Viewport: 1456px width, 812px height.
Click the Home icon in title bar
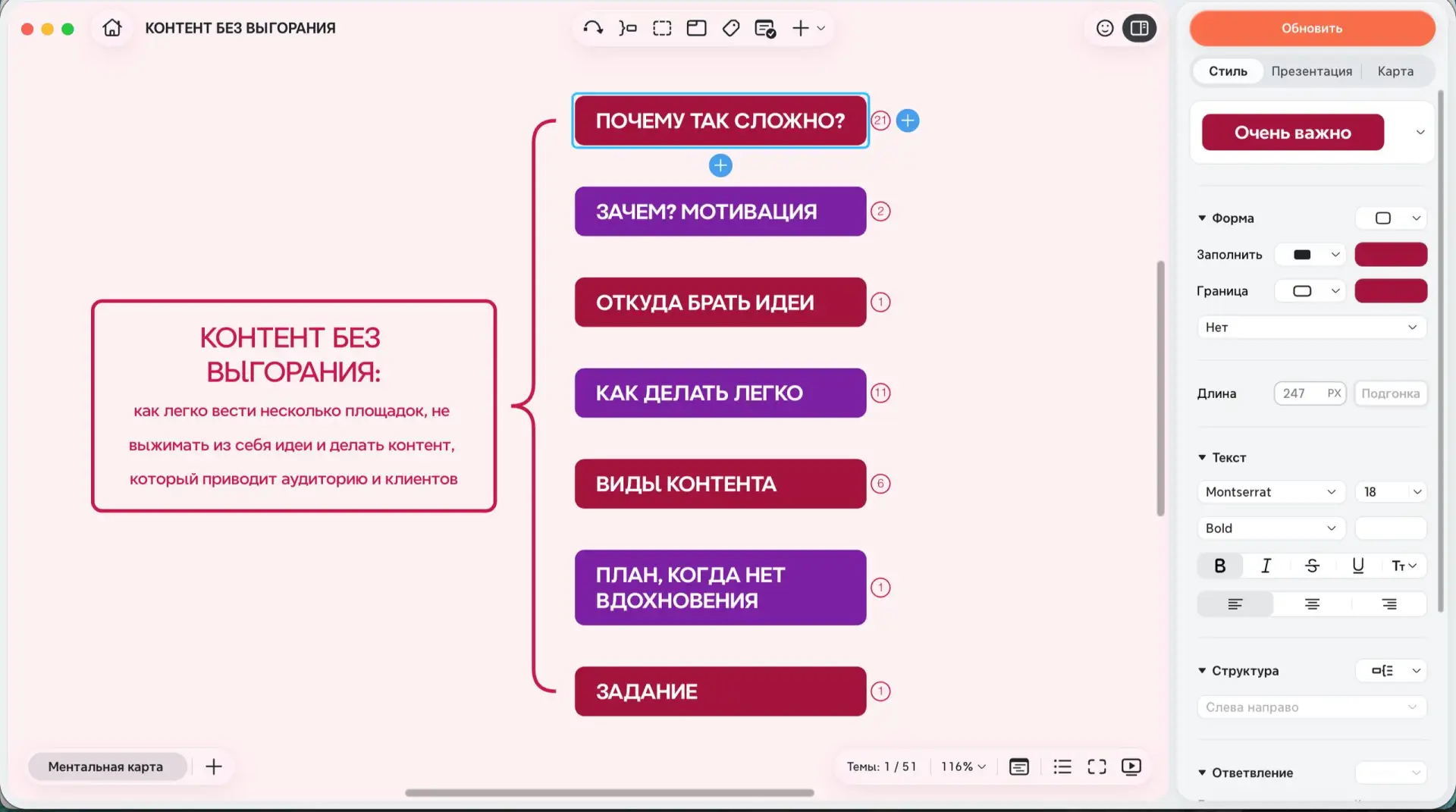coord(112,28)
